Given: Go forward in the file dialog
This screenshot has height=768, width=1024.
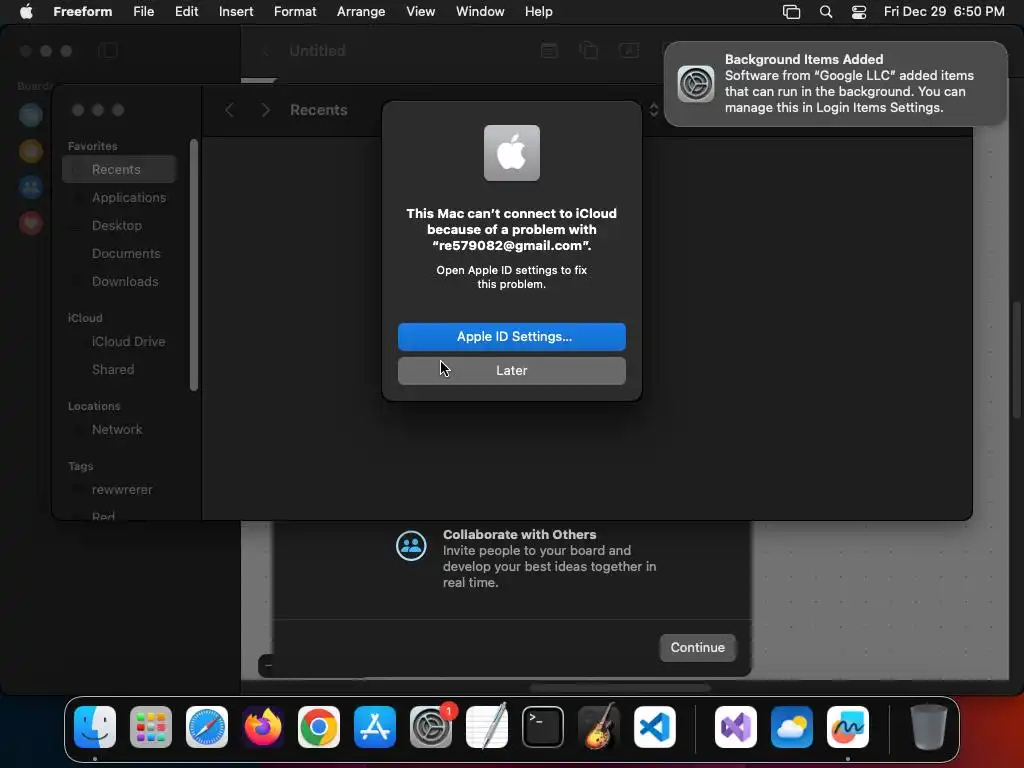Looking at the screenshot, I should click(265, 110).
